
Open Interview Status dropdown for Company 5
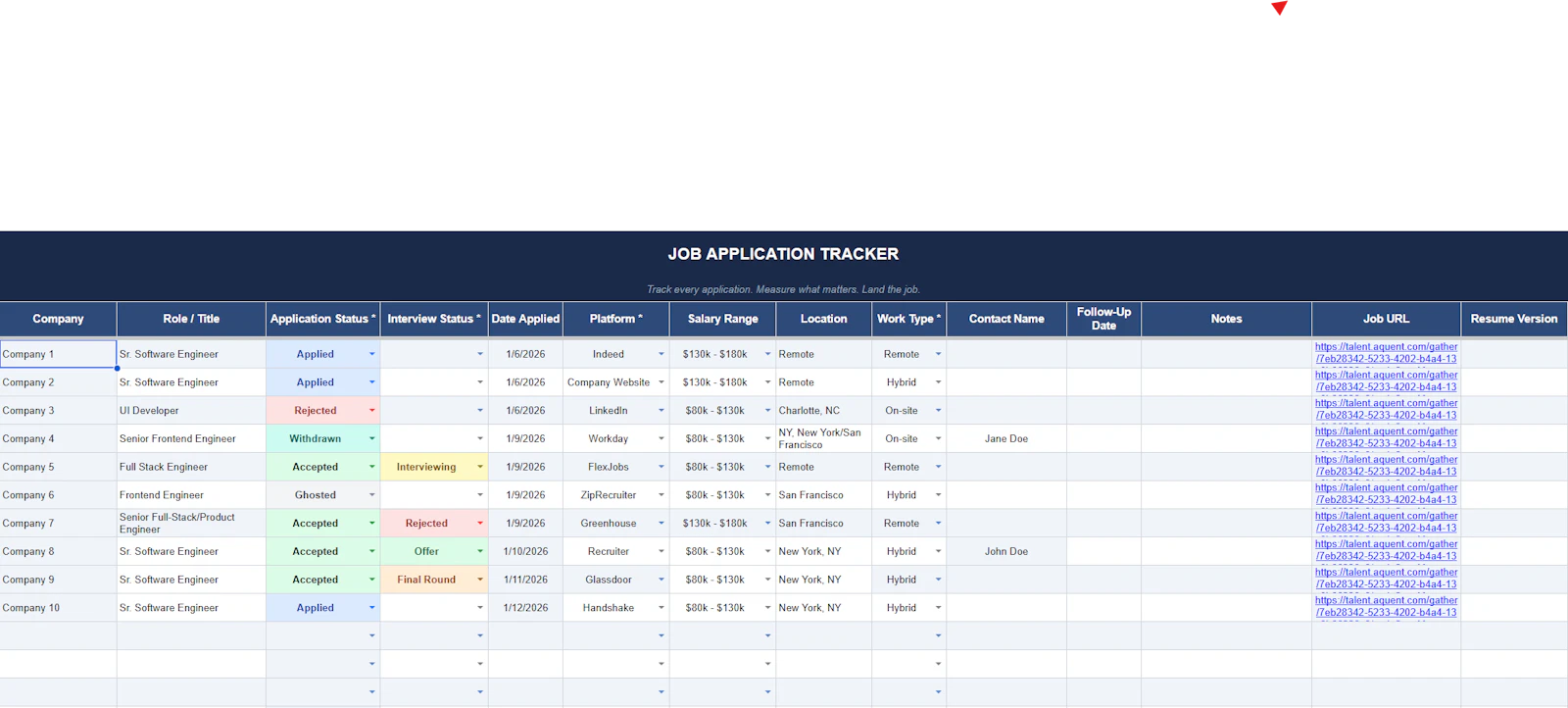(480, 468)
